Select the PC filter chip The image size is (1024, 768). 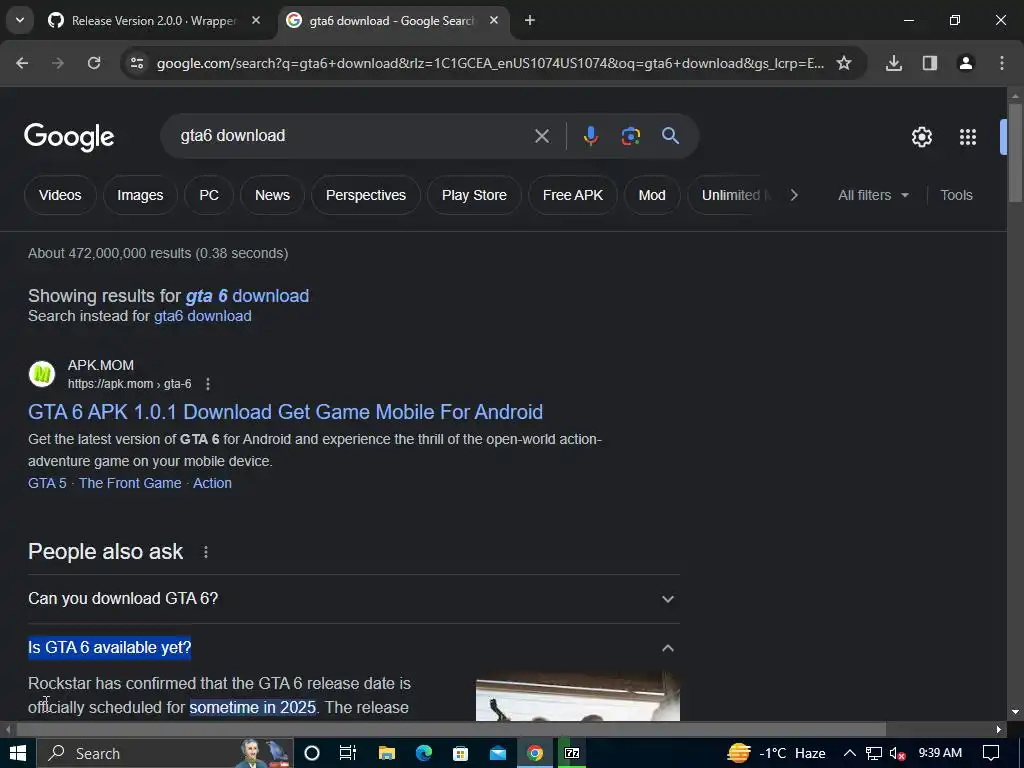tap(209, 195)
